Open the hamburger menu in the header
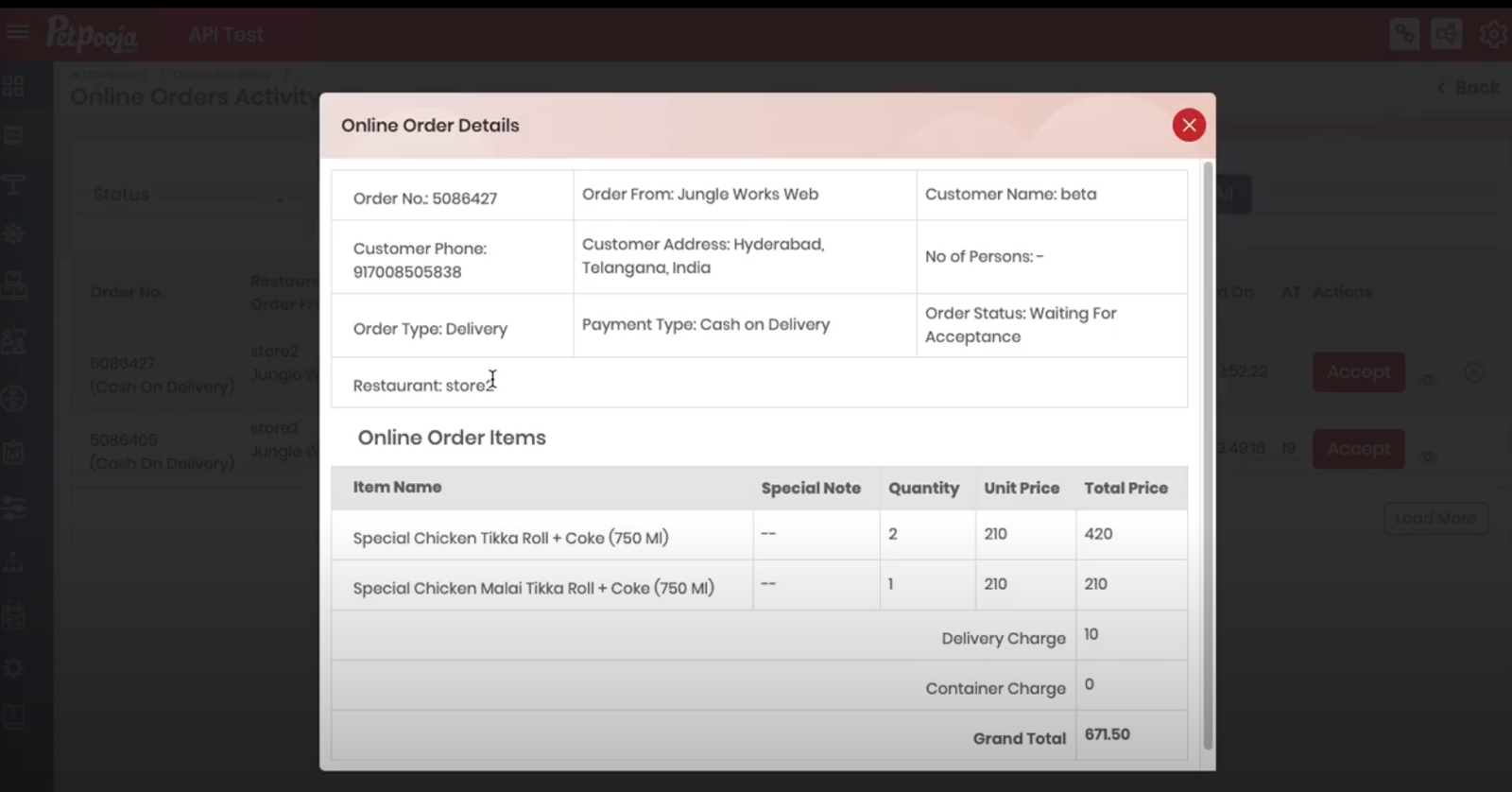Viewport: 1512px width, 792px height. click(x=18, y=33)
